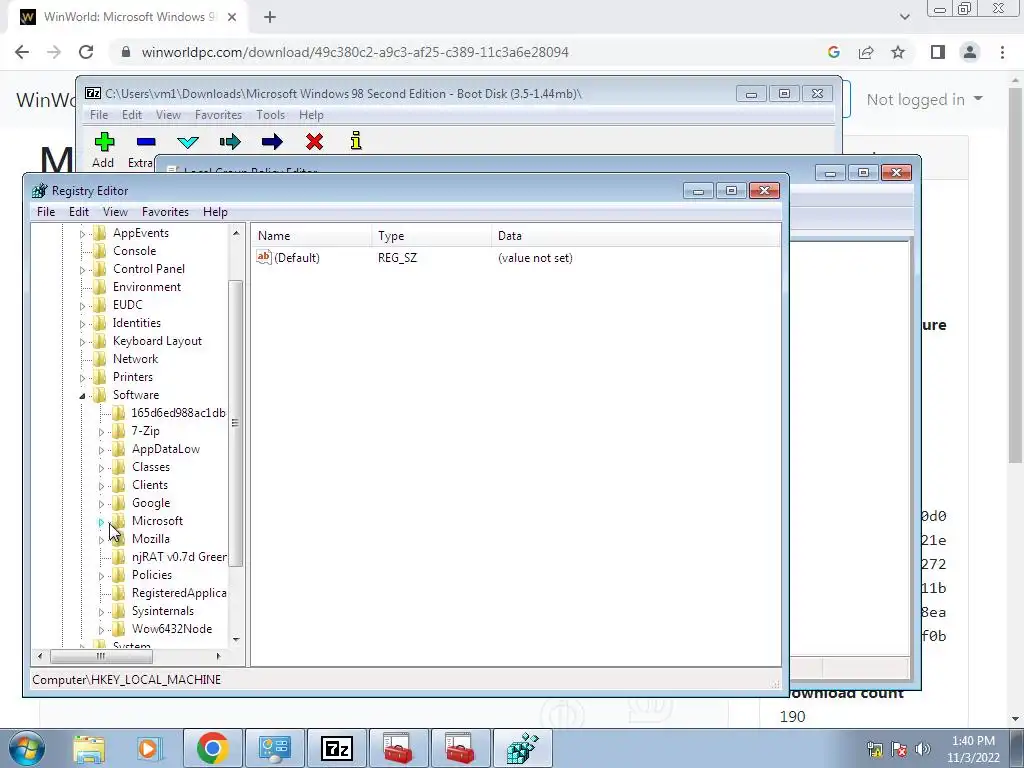Open the Windows Start button
Viewport: 1024px width, 768px height.
(x=27, y=748)
